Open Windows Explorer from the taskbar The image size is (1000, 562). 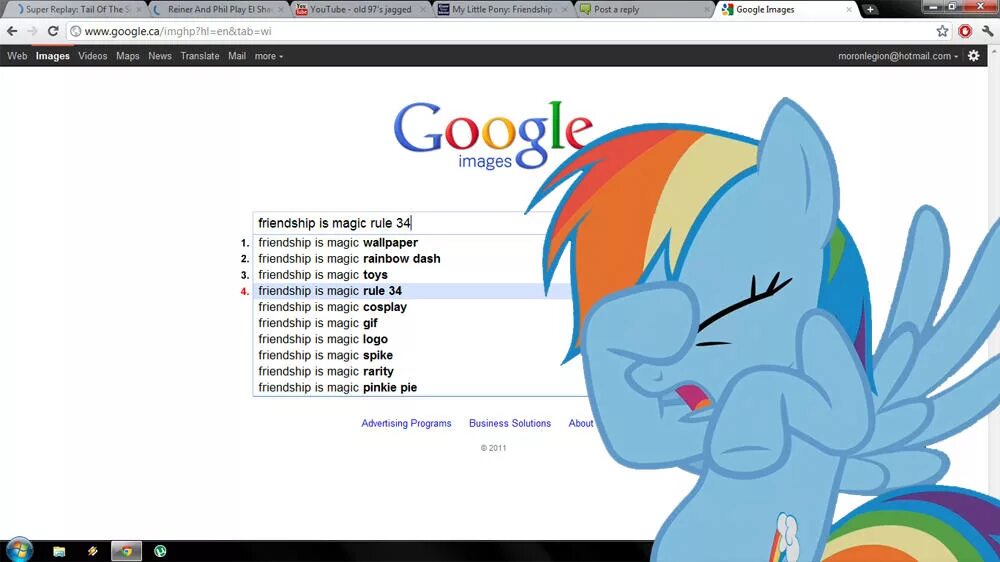[x=59, y=551]
